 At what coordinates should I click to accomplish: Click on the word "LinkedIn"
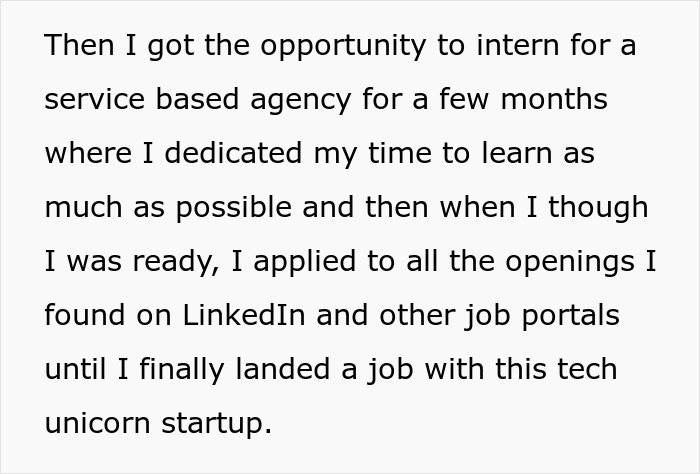[244, 315]
